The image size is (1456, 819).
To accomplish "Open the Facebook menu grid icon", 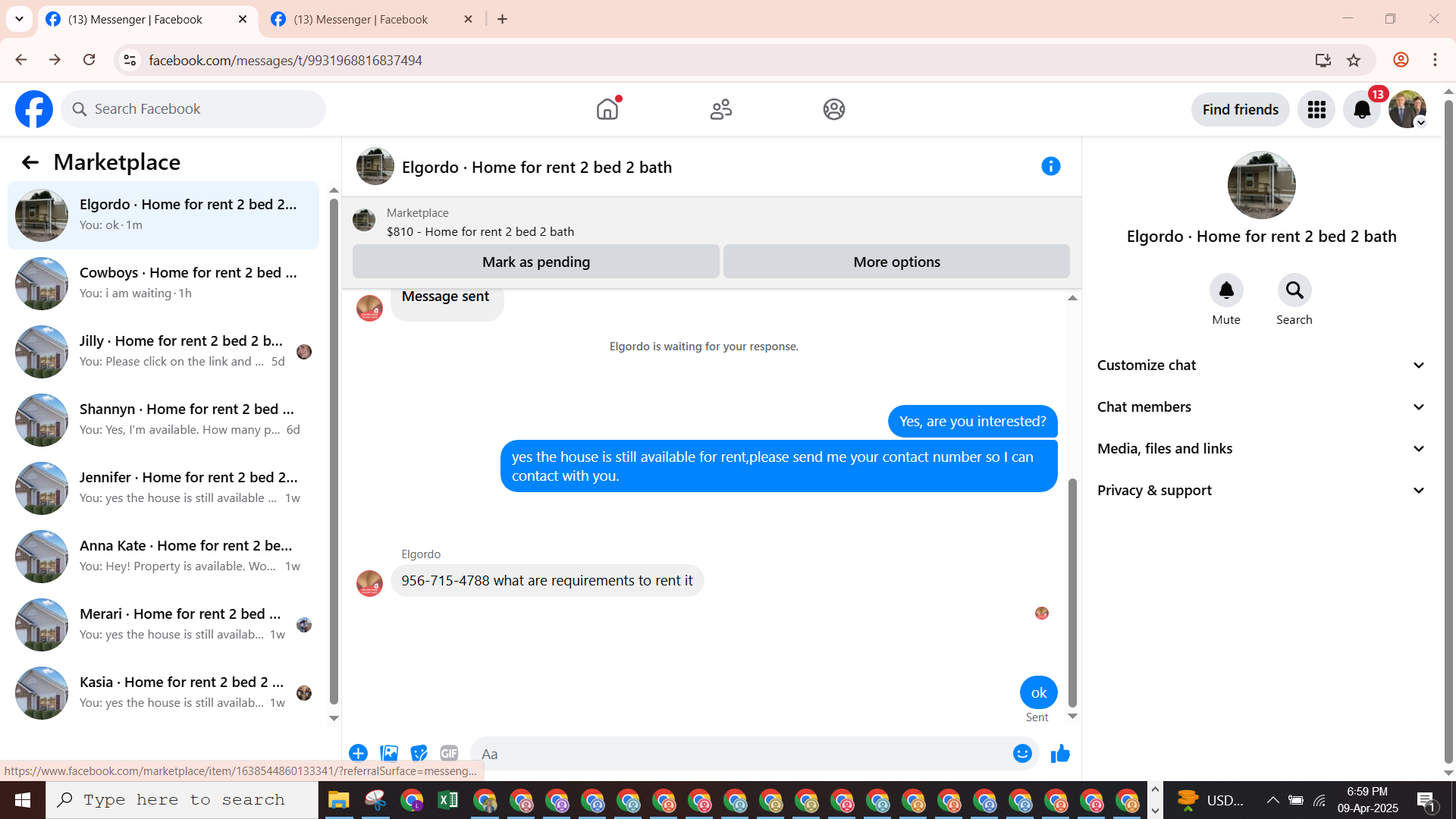I will 1316,110.
